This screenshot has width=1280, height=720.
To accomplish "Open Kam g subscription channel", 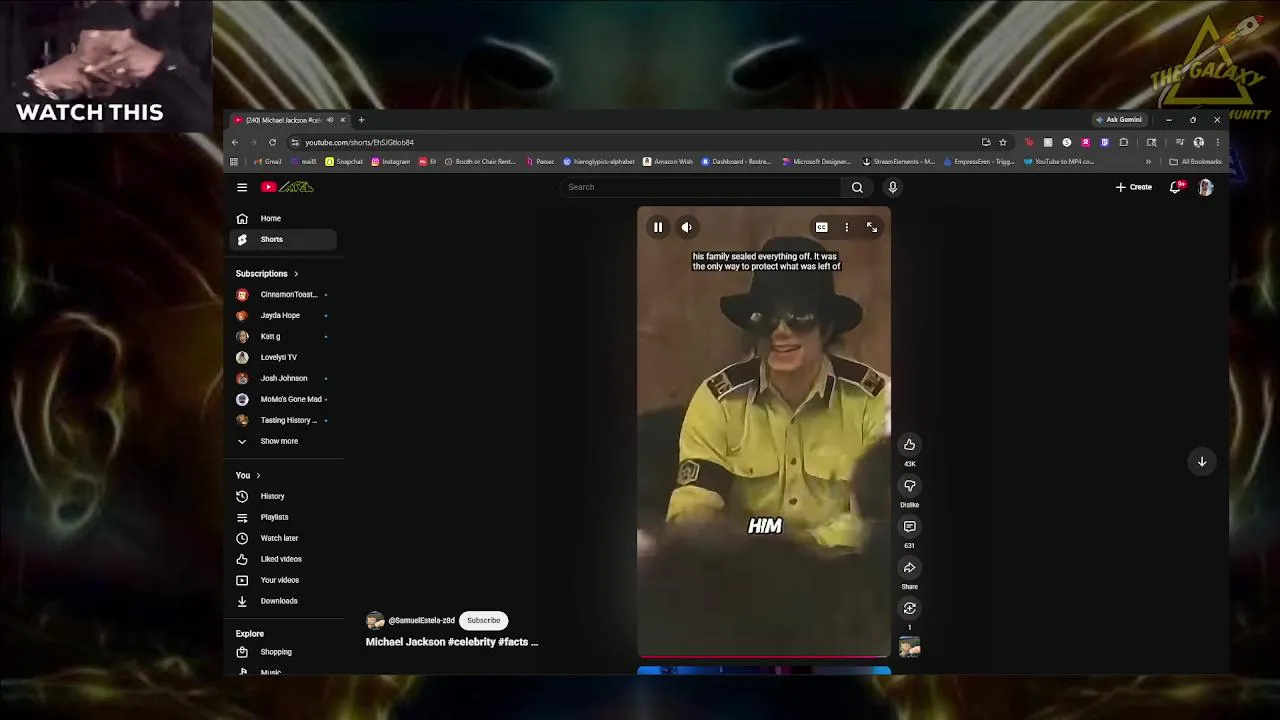I will point(283,336).
